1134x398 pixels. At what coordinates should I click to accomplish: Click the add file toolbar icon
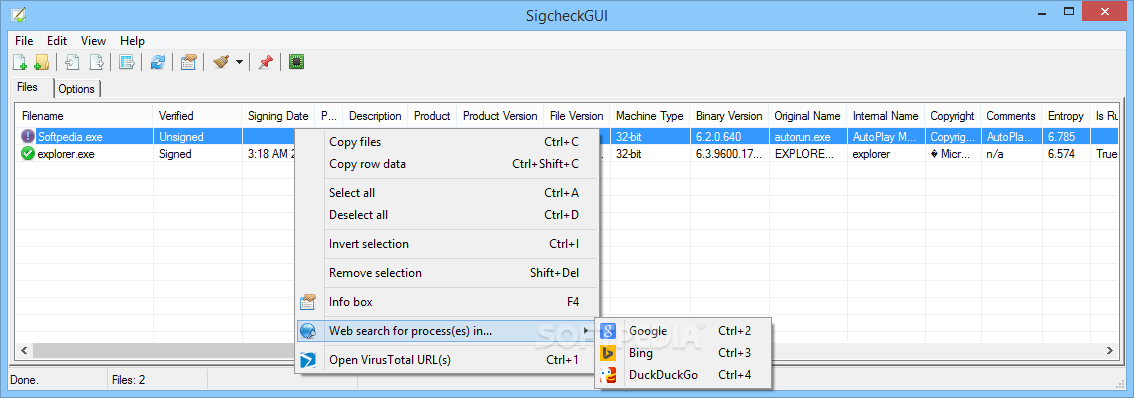click(x=20, y=62)
